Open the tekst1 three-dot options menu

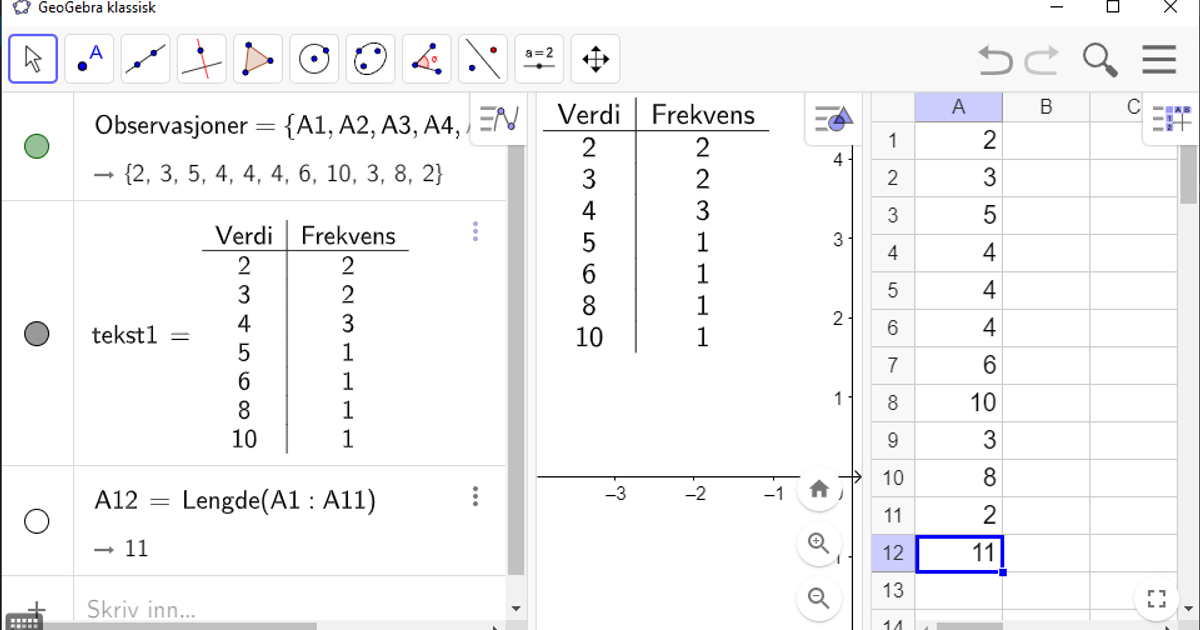click(x=475, y=231)
